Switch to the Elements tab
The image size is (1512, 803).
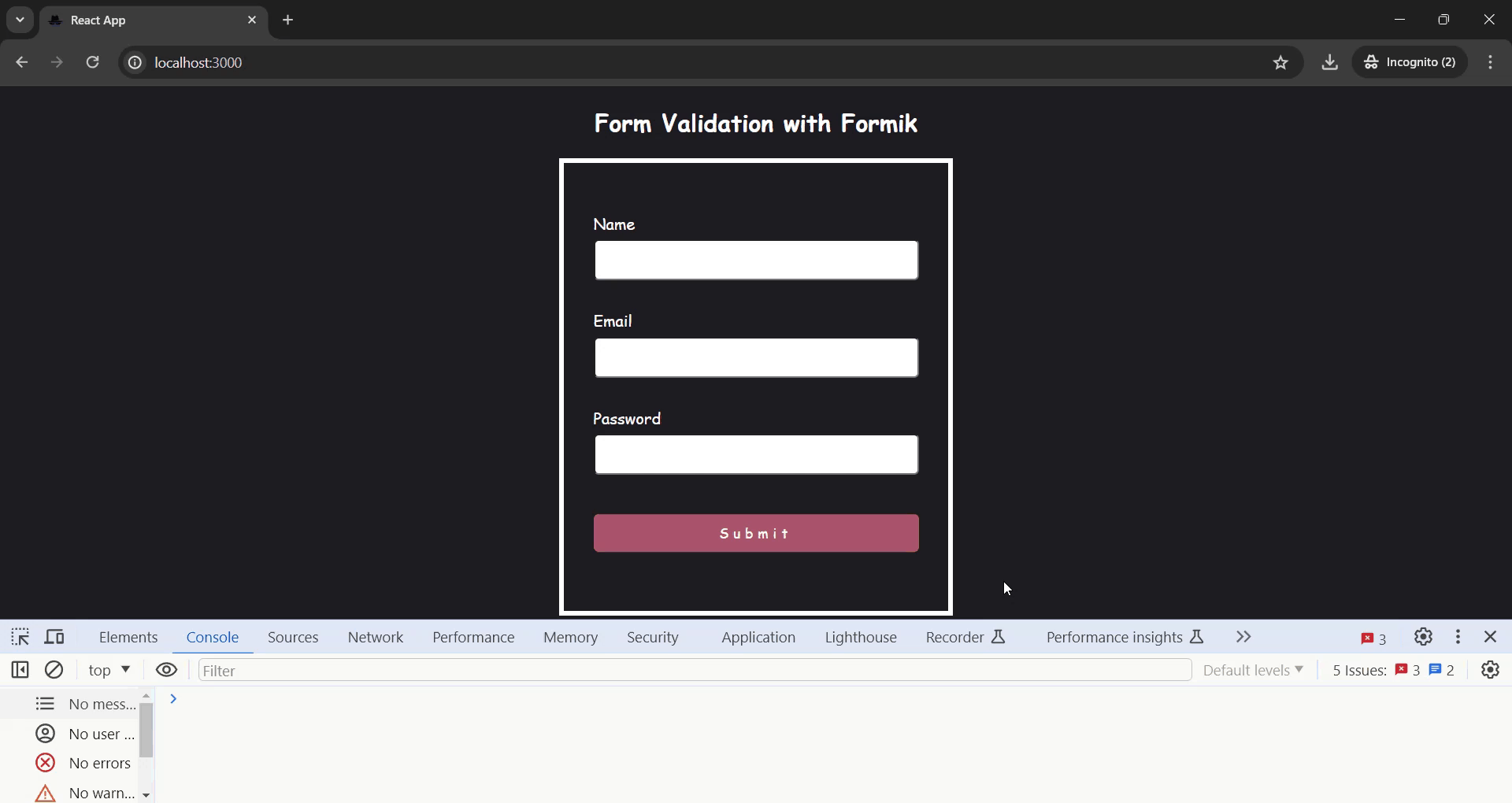point(128,638)
